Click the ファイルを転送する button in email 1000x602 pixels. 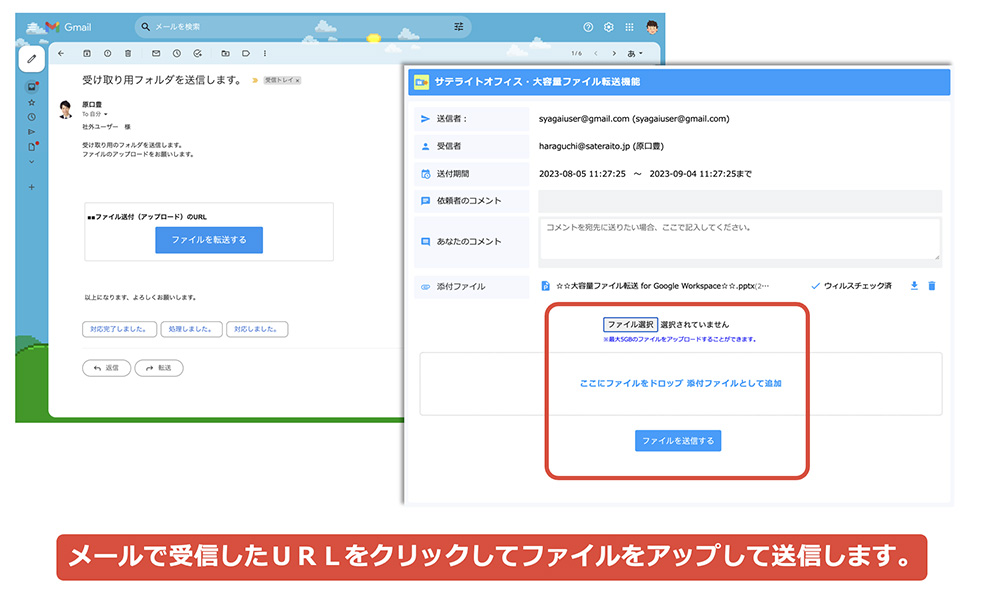209,240
